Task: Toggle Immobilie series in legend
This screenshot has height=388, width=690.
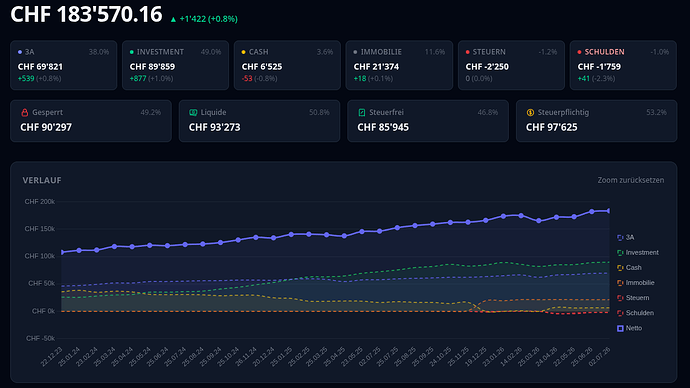Action: 636,283
